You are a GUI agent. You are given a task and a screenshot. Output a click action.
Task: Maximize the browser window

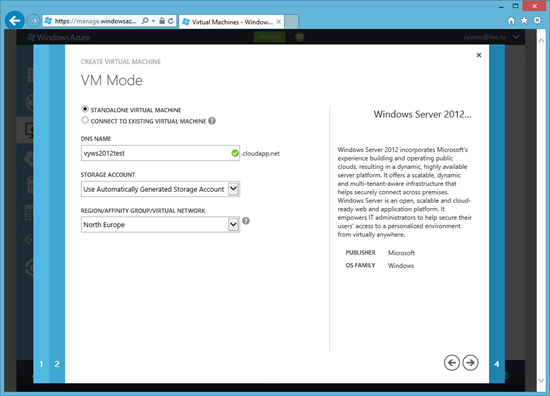click(x=515, y=6)
